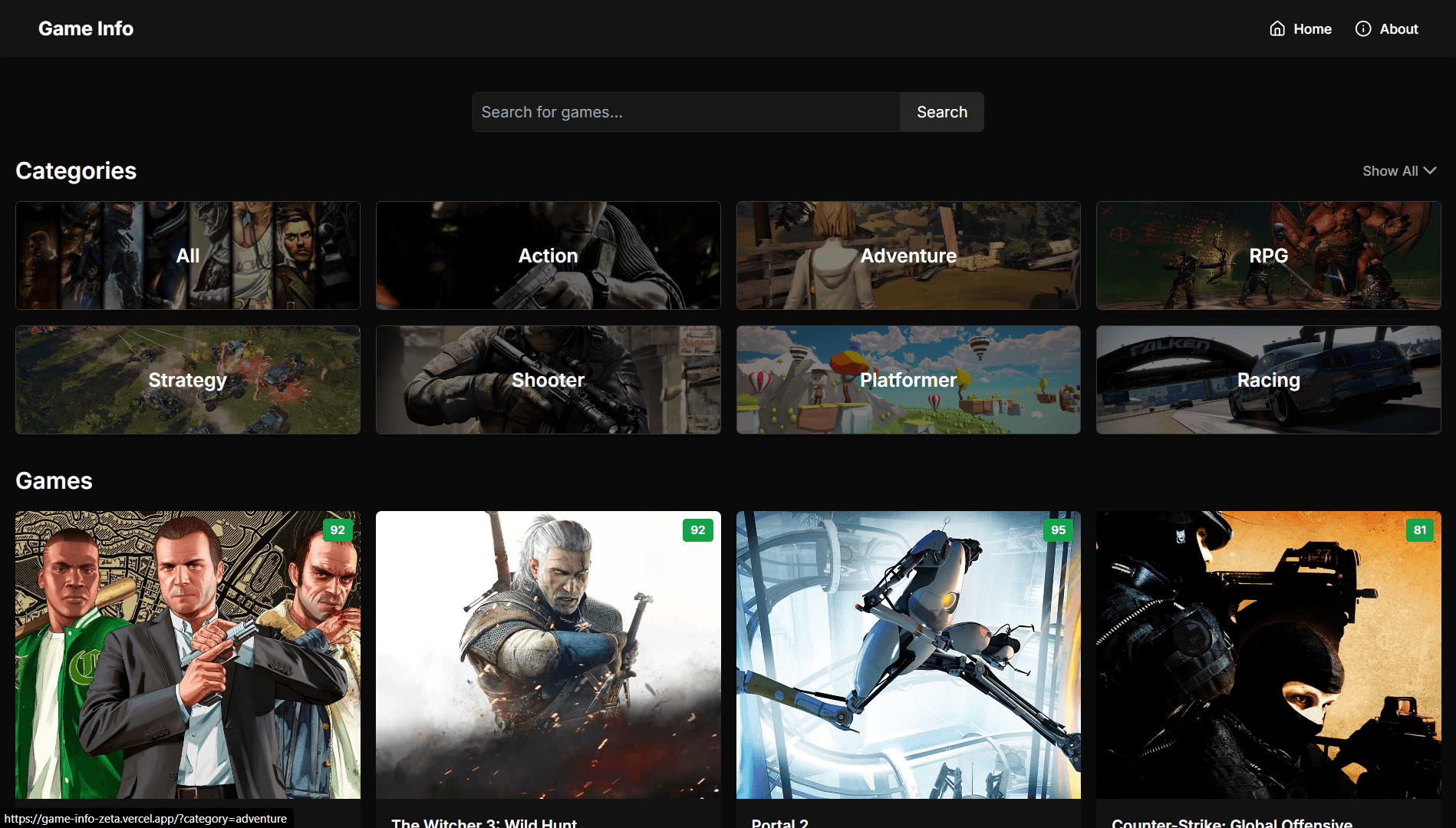Screen dimensions: 1456x828
Task: Click the Search button
Action: (942, 112)
